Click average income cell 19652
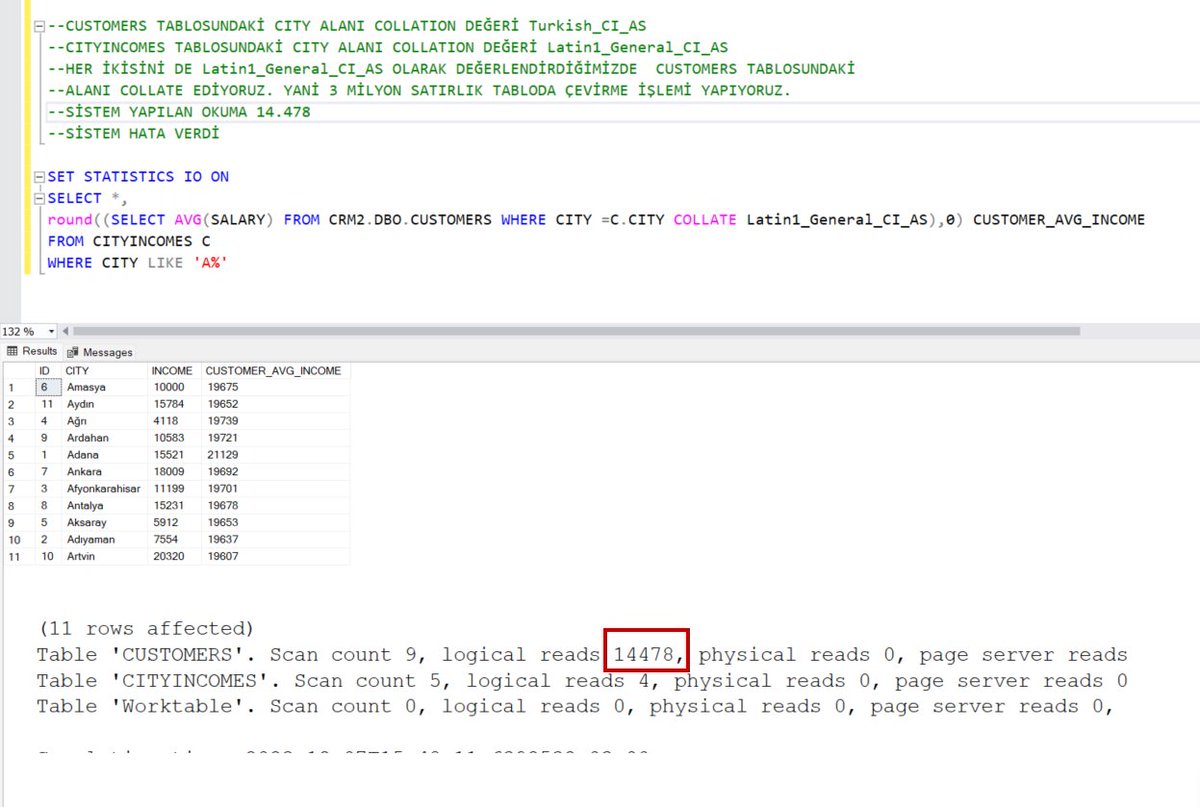The height and width of the screenshot is (807, 1200). [x=275, y=404]
